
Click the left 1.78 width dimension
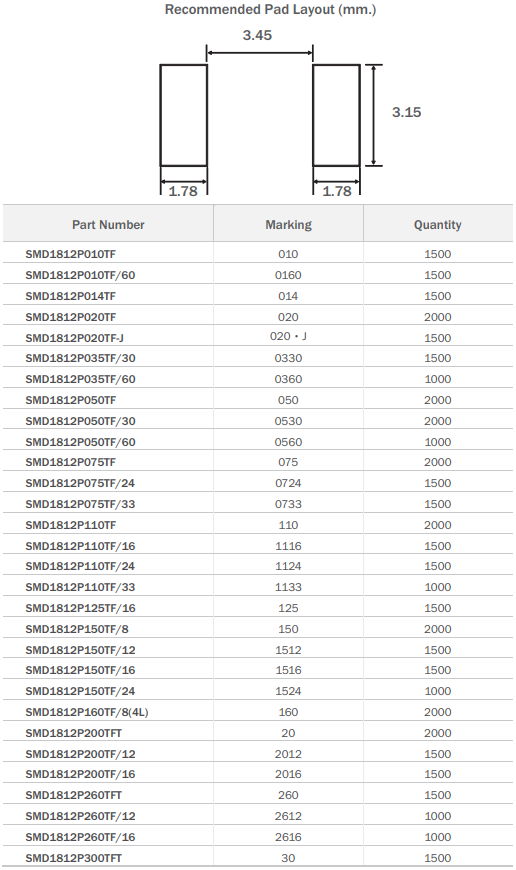(183, 191)
